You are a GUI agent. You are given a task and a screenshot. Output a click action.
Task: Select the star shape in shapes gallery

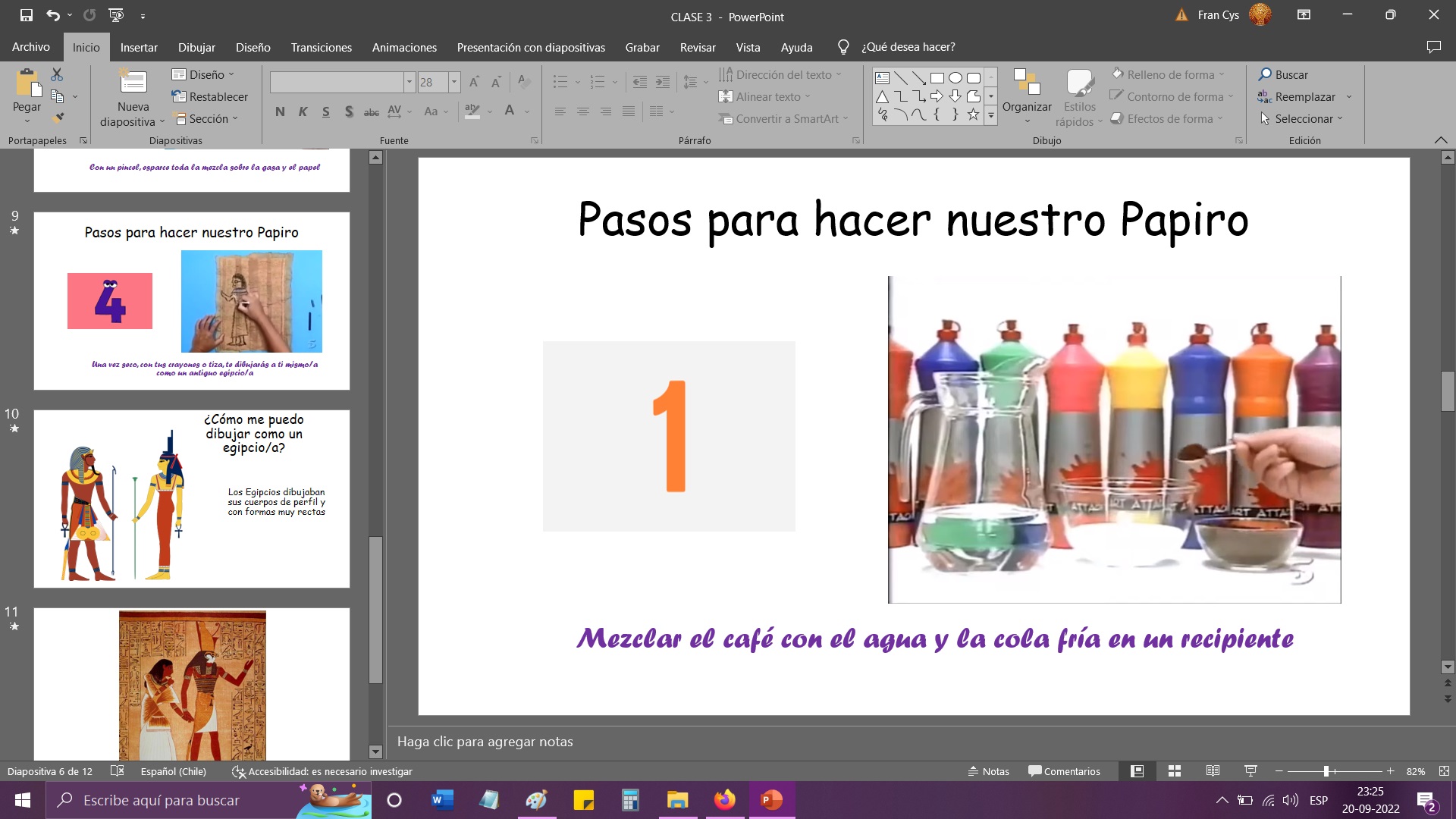(973, 115)
